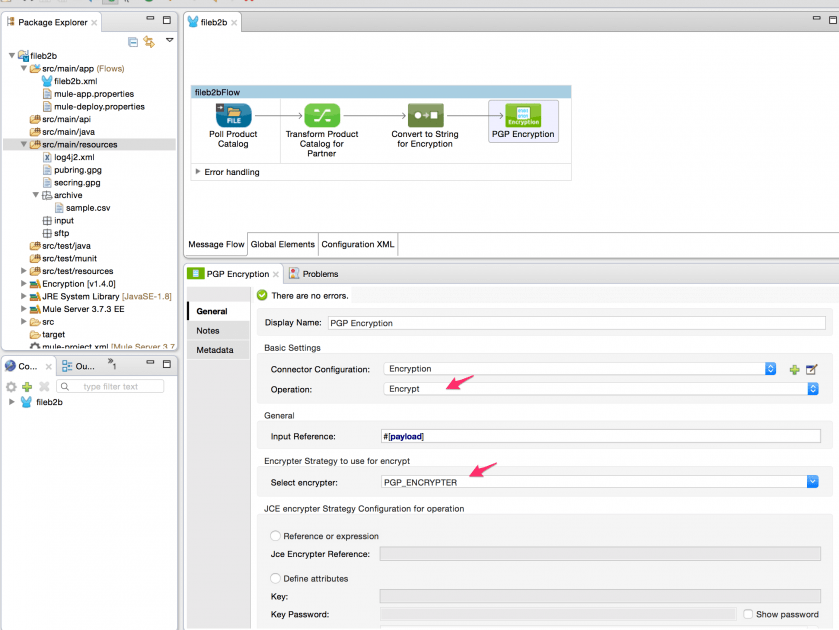Add a new Connector Configuration with the plus icon
This screenshot has width=839, height=630.
coord(794,370)
